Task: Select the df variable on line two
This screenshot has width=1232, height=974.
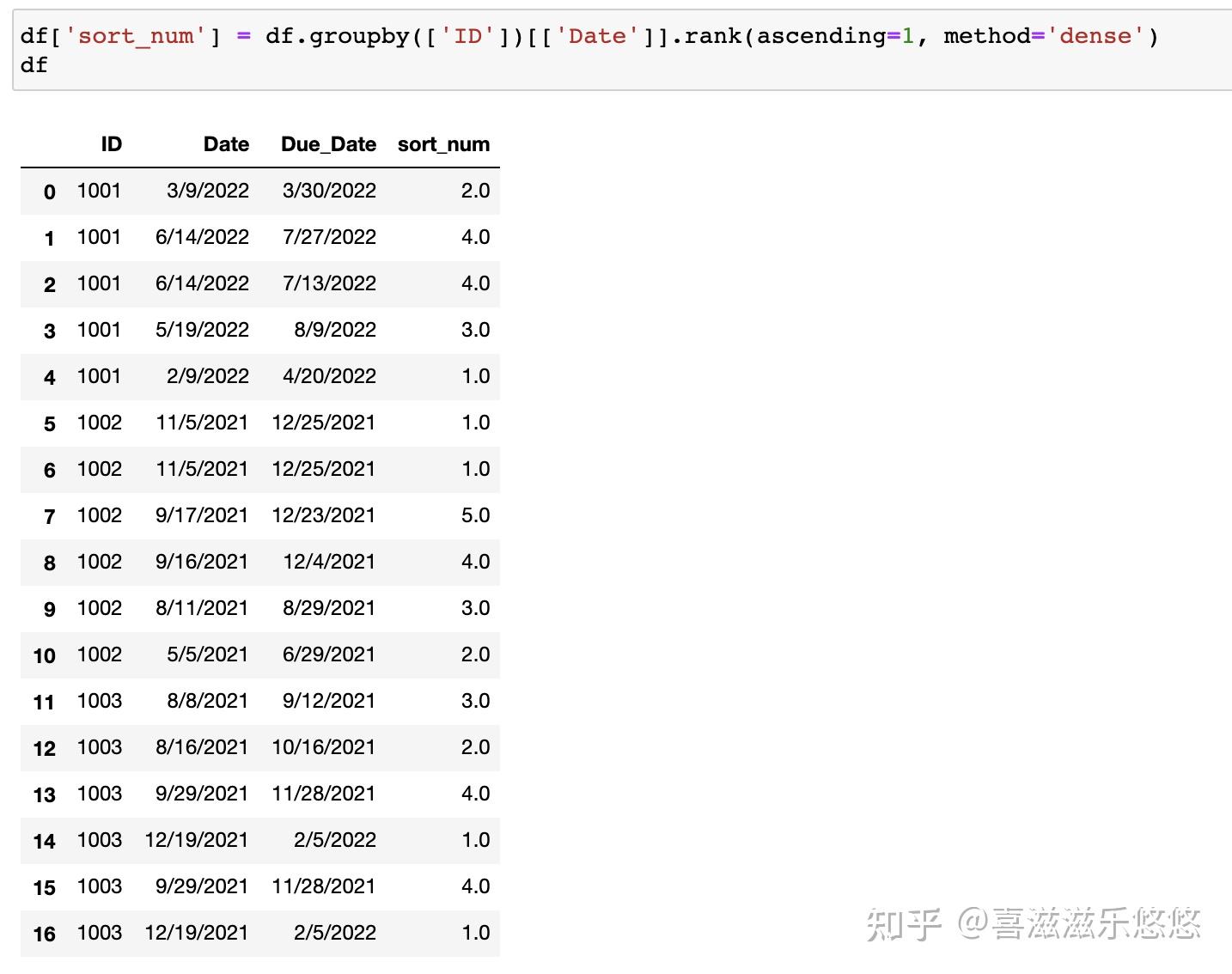Action: tap(33, 65)
